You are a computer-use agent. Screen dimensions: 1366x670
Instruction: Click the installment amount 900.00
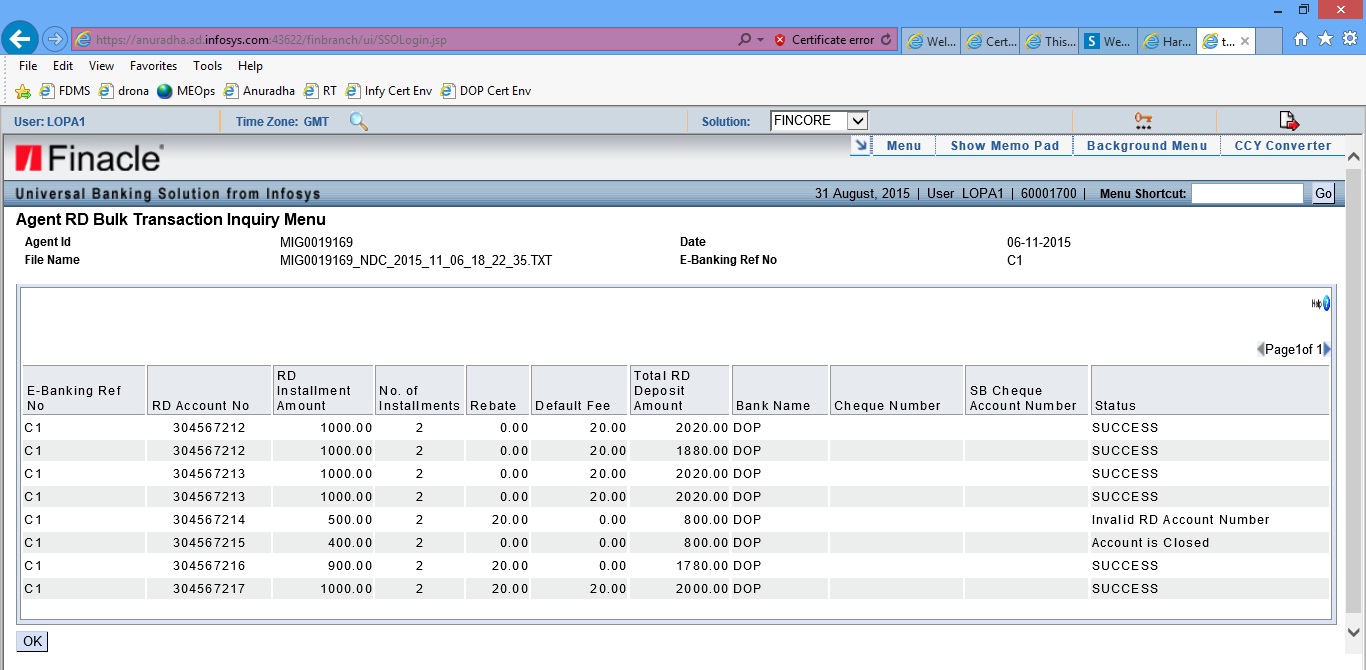(350, 566)
